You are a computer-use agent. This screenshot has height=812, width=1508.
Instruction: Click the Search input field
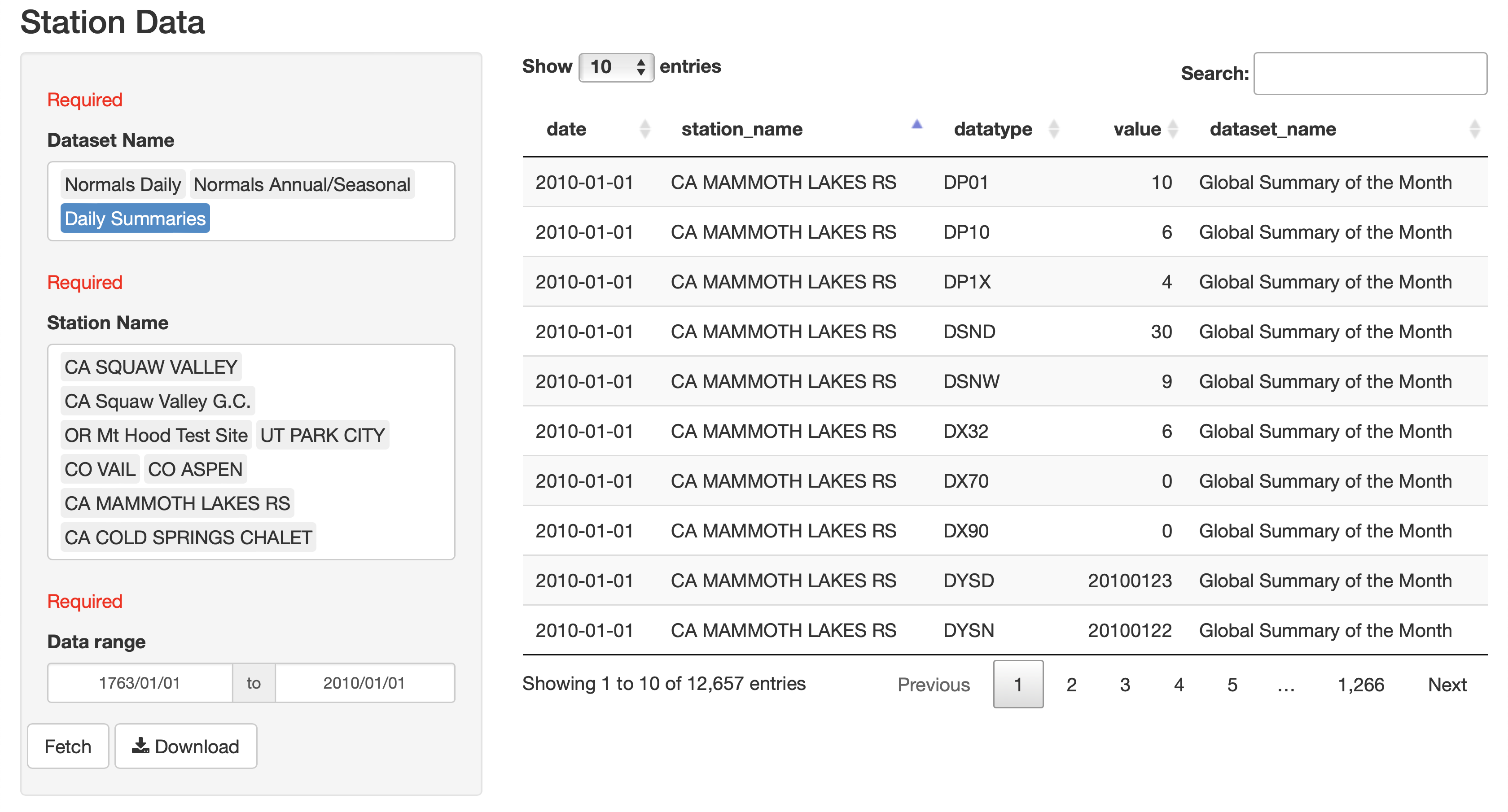[x=1370, y=73]
